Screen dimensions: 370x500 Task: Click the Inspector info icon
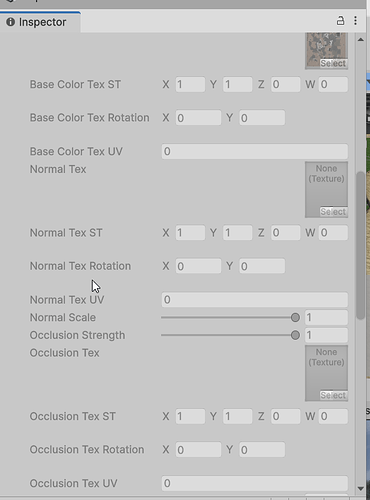(x=11, y=22)
